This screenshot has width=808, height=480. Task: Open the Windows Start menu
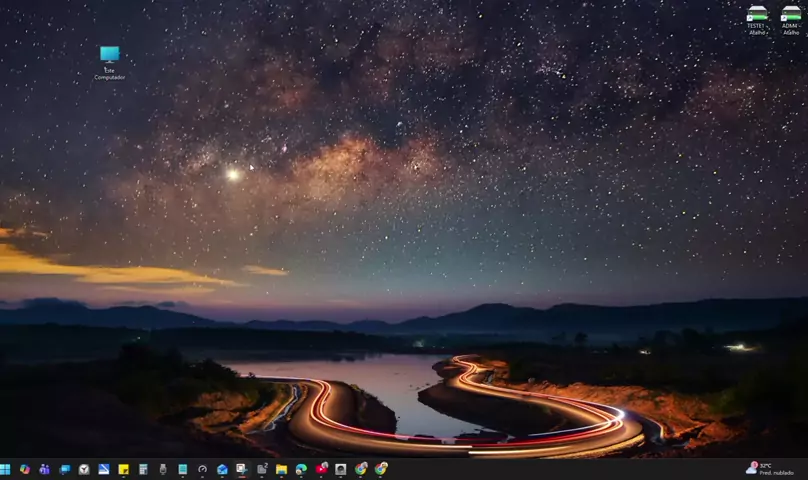coord(5,469)
